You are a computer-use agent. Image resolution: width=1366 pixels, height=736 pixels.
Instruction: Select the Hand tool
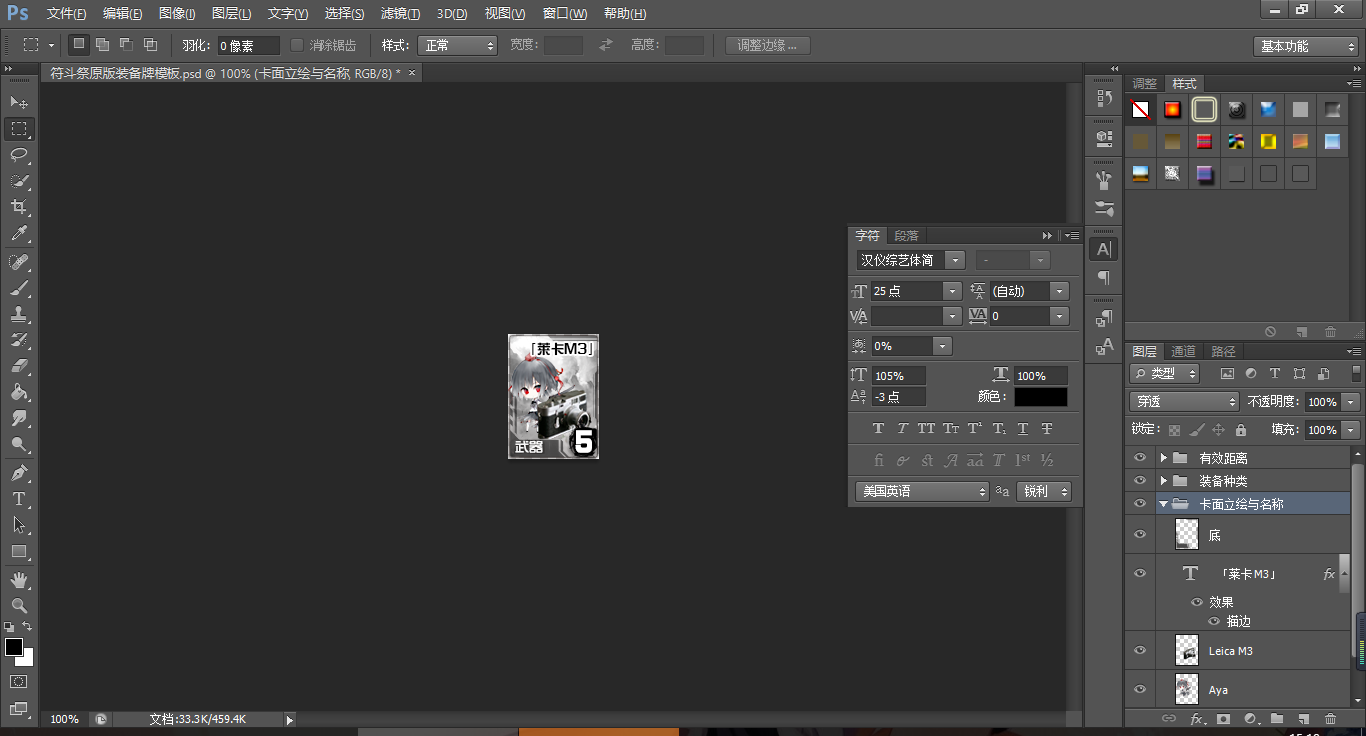point(19,579)
